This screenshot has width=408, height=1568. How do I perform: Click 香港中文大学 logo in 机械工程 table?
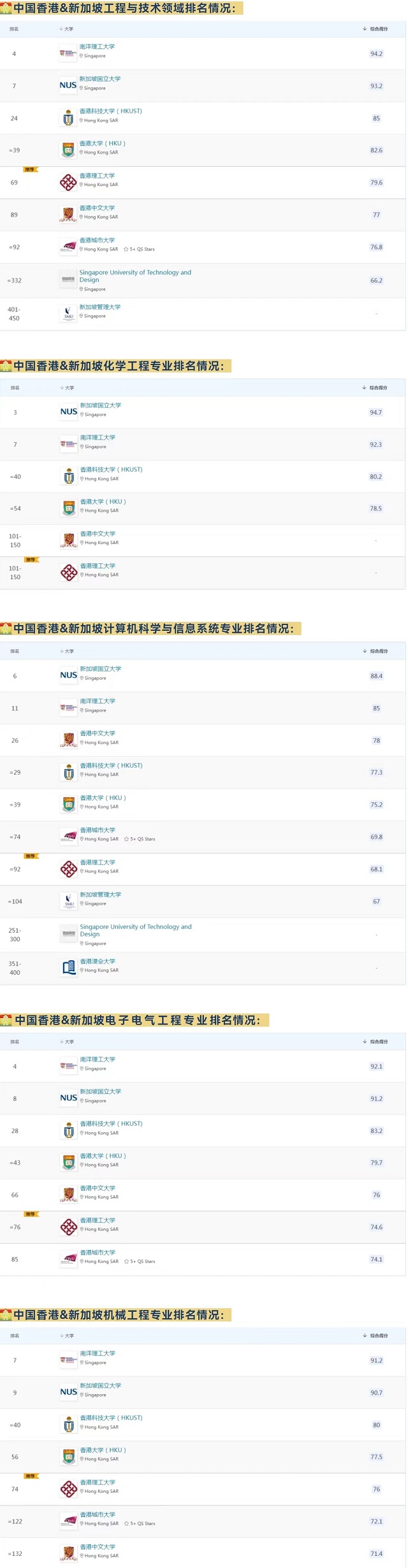69,1553
